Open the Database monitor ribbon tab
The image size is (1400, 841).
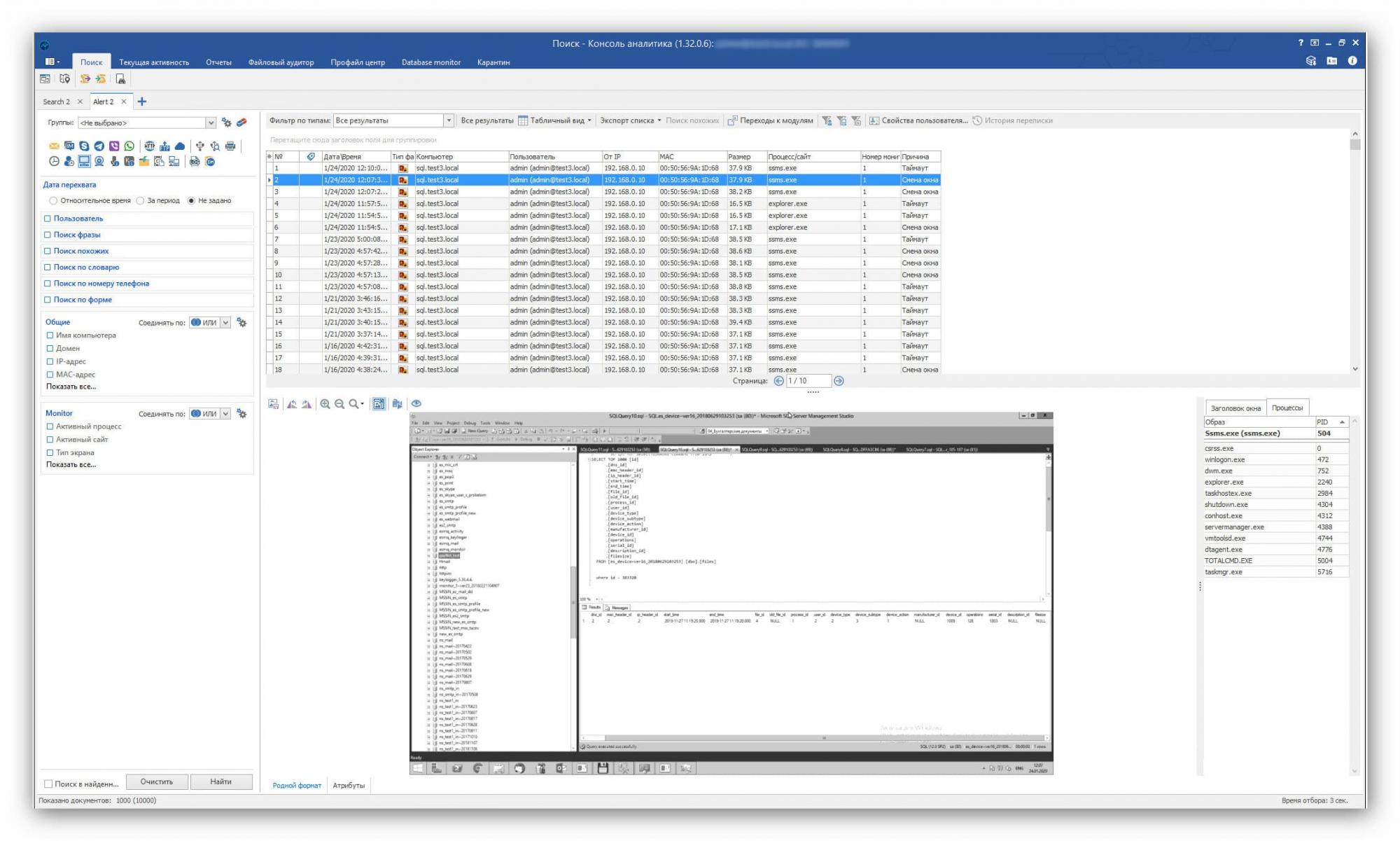click(x=430, y=62)
